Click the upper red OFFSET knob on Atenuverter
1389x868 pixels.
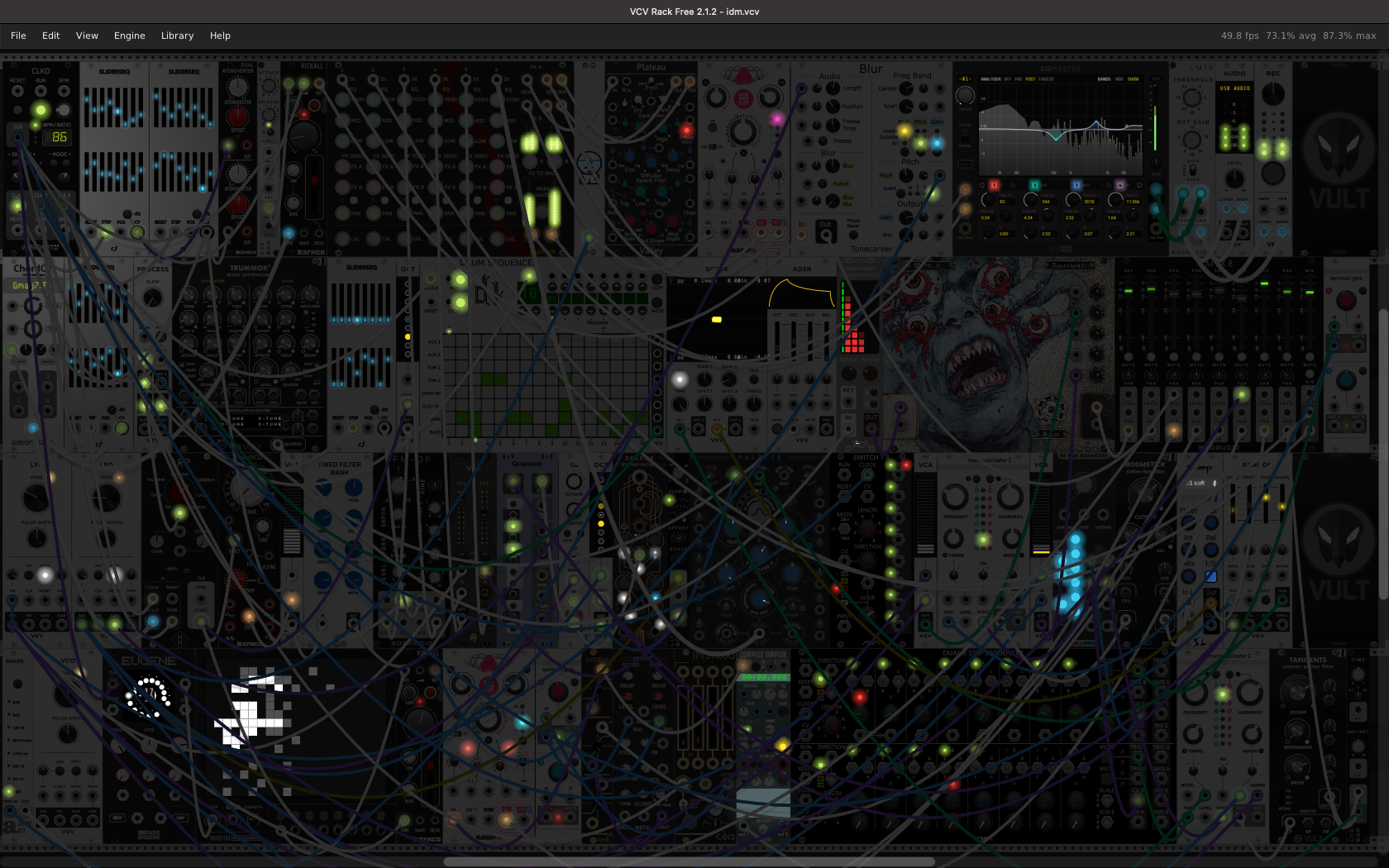pos(238,117)
